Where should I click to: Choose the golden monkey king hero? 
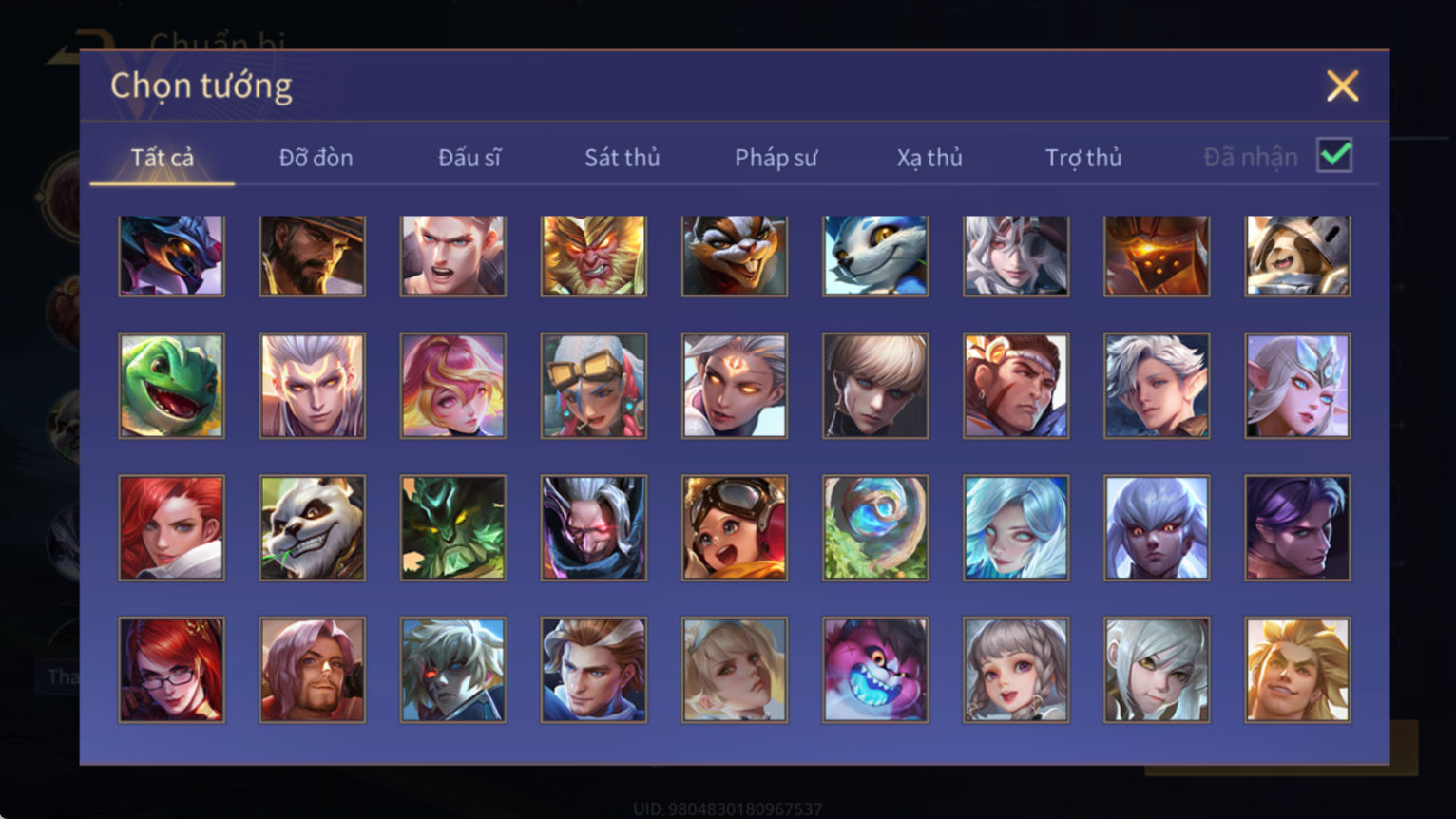click(594, 255)
